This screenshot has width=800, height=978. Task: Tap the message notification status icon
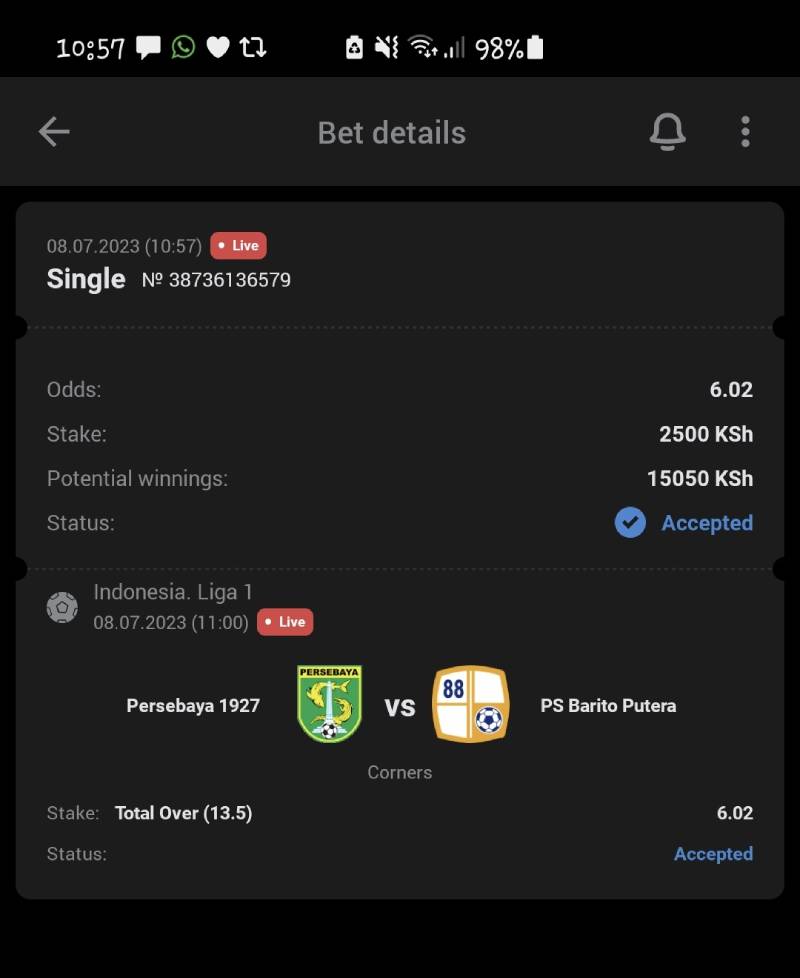[148, 47]
